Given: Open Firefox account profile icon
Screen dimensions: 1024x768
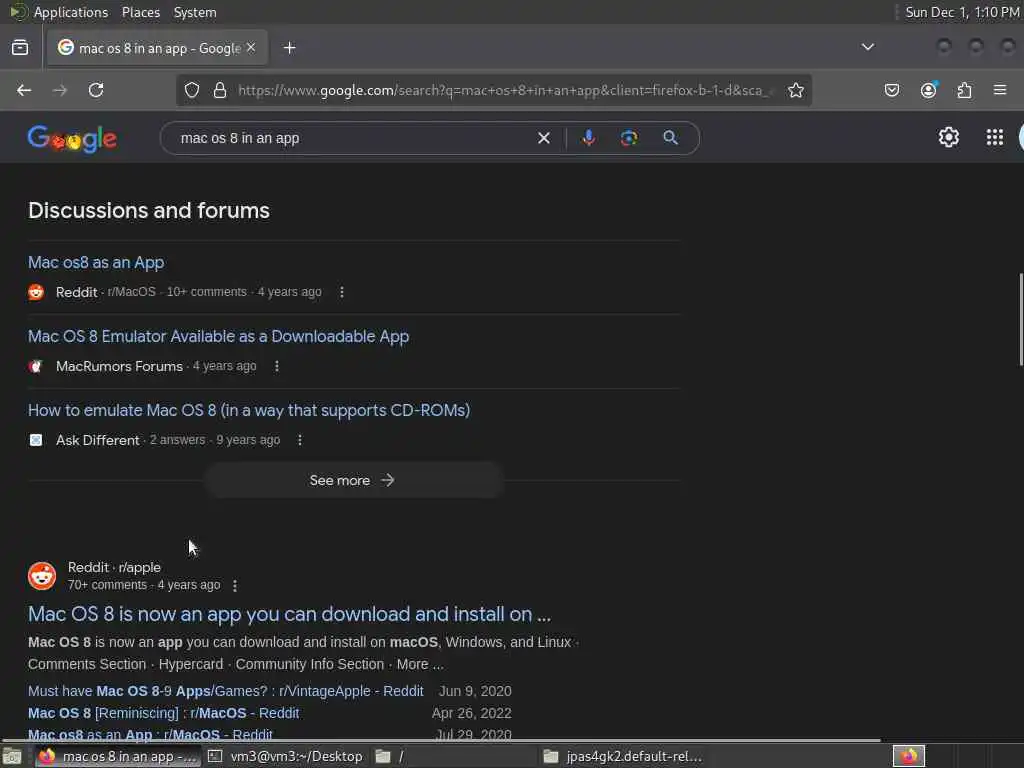Looking at the screenshot, I should pos(928,90).
